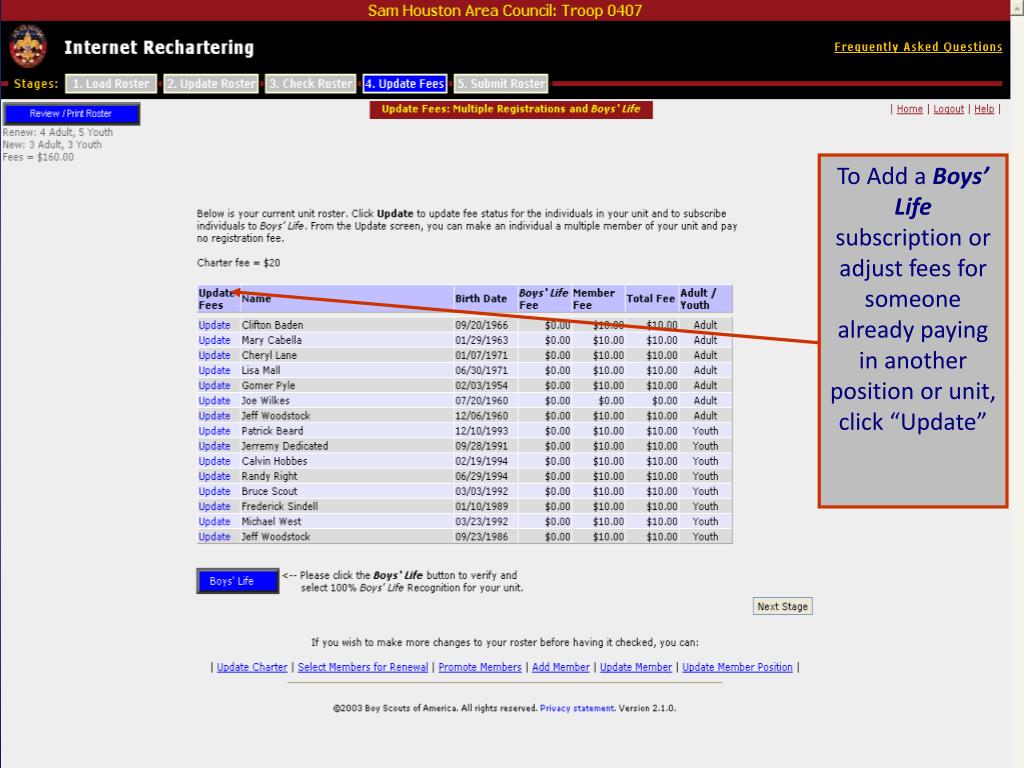Click Update for Jerremy Dedicated
1024x768 pixels.
(x=214, y=446)
